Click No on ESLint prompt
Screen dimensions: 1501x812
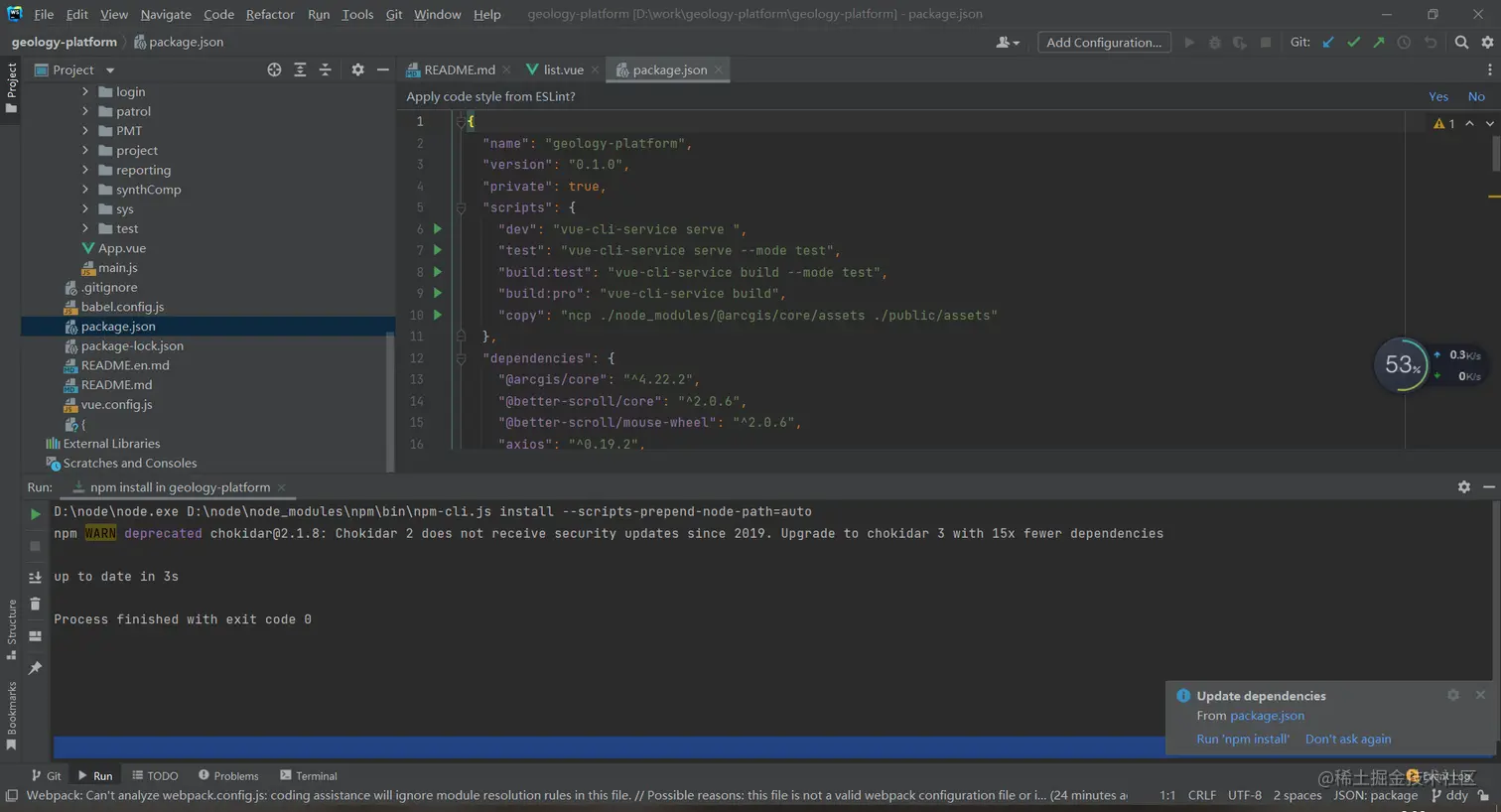tap(1476, 96)
